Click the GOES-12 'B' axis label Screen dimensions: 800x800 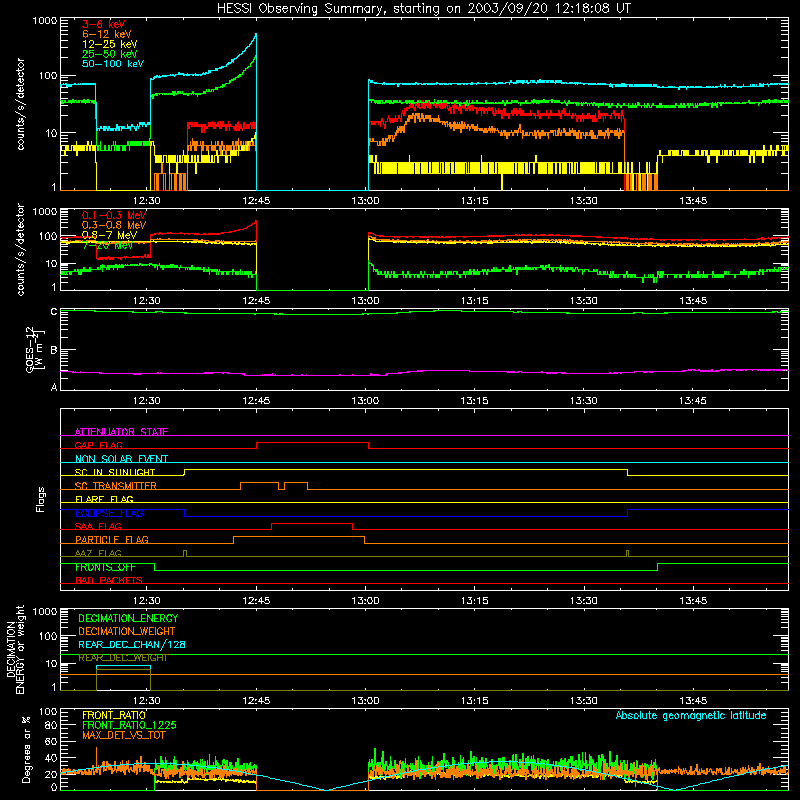54,351
